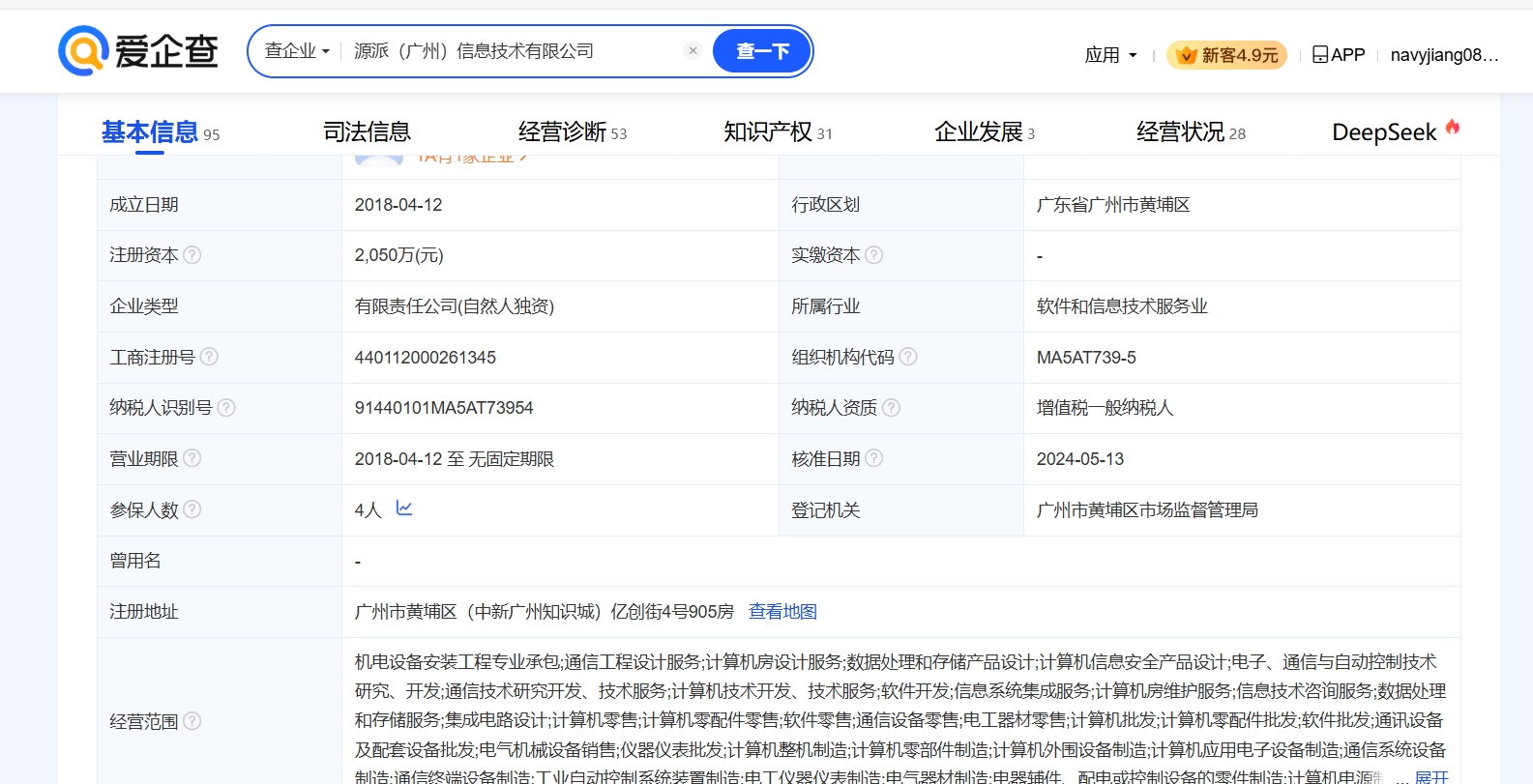1533x784 pixels.
Task: Clear the search box with the X icon
Action: pyautogui.click(x=693, y=50)
